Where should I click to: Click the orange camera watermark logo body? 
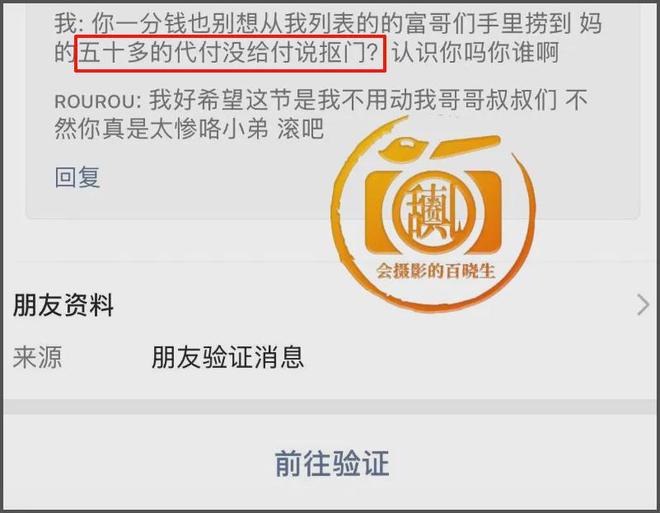click(434, 211)
